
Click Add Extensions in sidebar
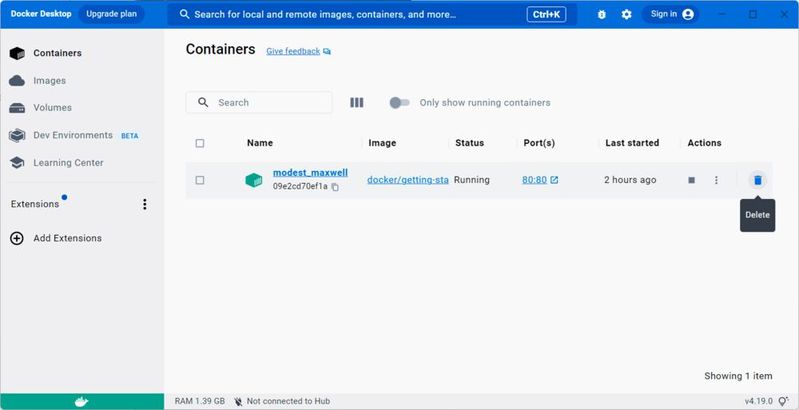click(67, 238)
